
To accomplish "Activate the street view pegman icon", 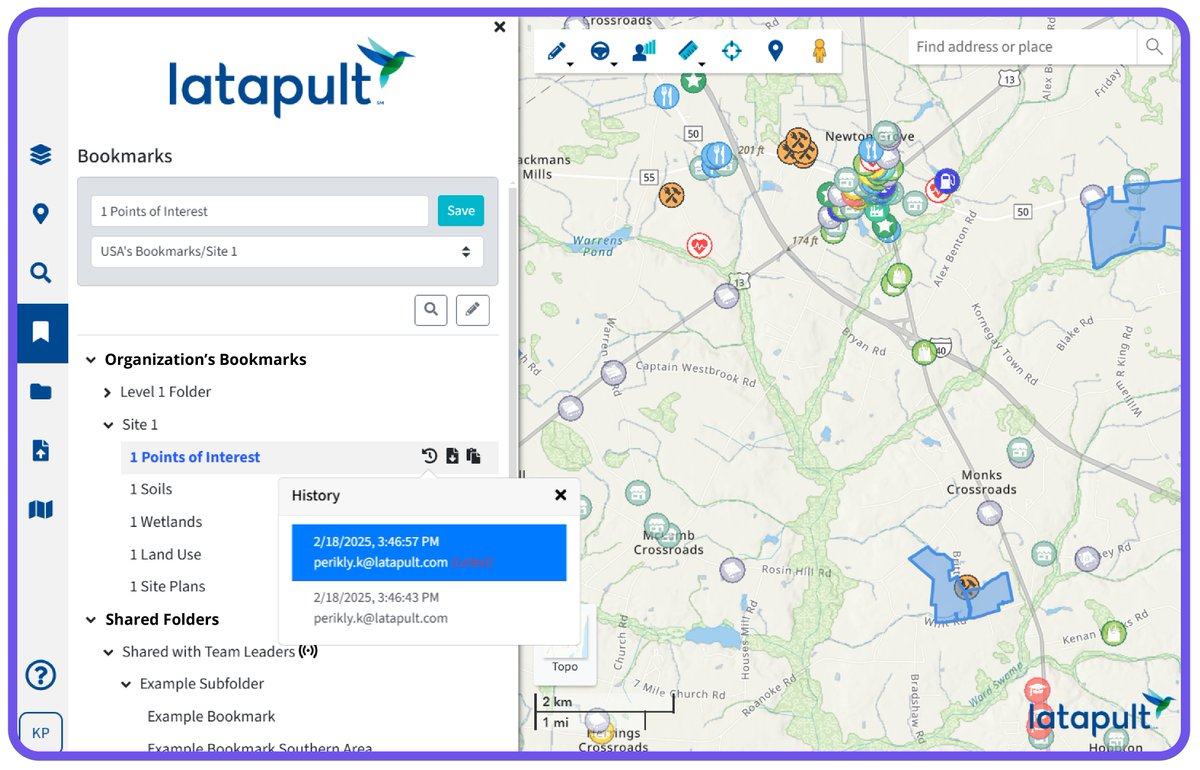I will point(819,50).
